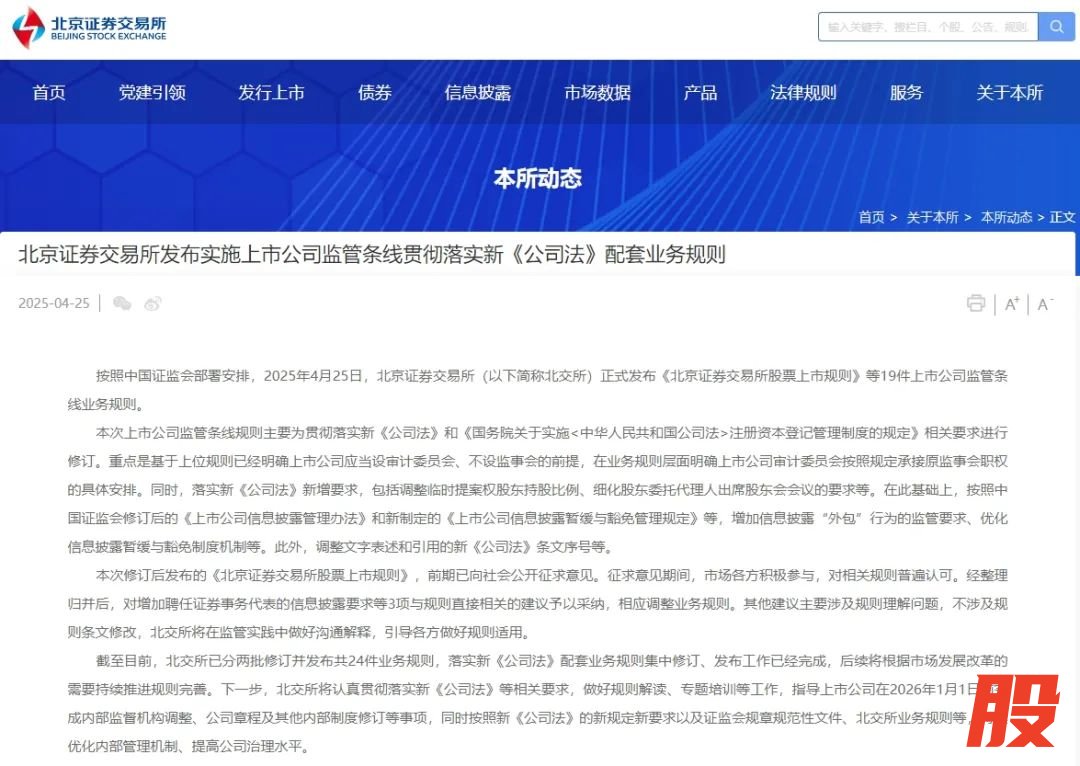This screenshot has height=766, width=1080.
Task: Expand the 信息披露 menu
Action: (x=478, y=93)
